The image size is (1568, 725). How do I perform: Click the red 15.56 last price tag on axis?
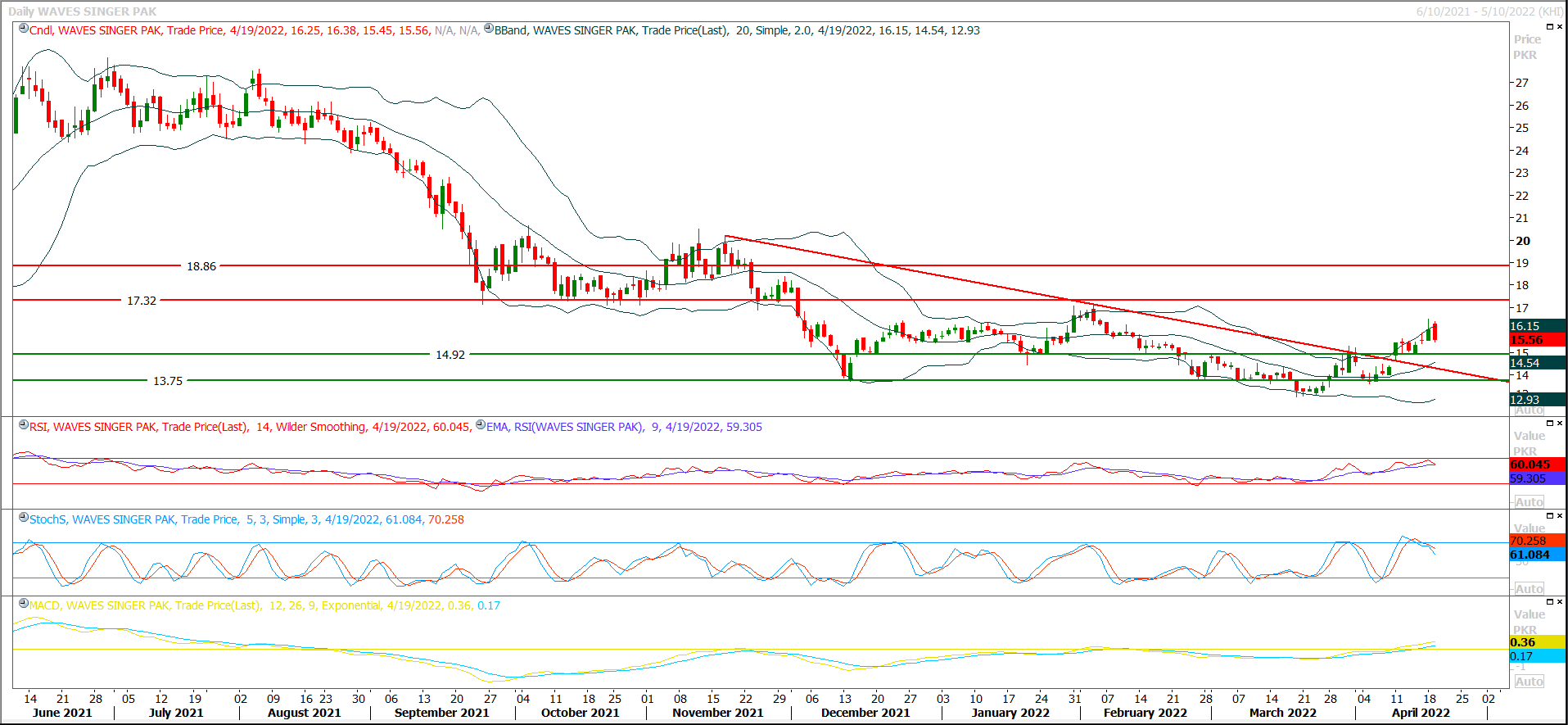(x=1537, y=340)
